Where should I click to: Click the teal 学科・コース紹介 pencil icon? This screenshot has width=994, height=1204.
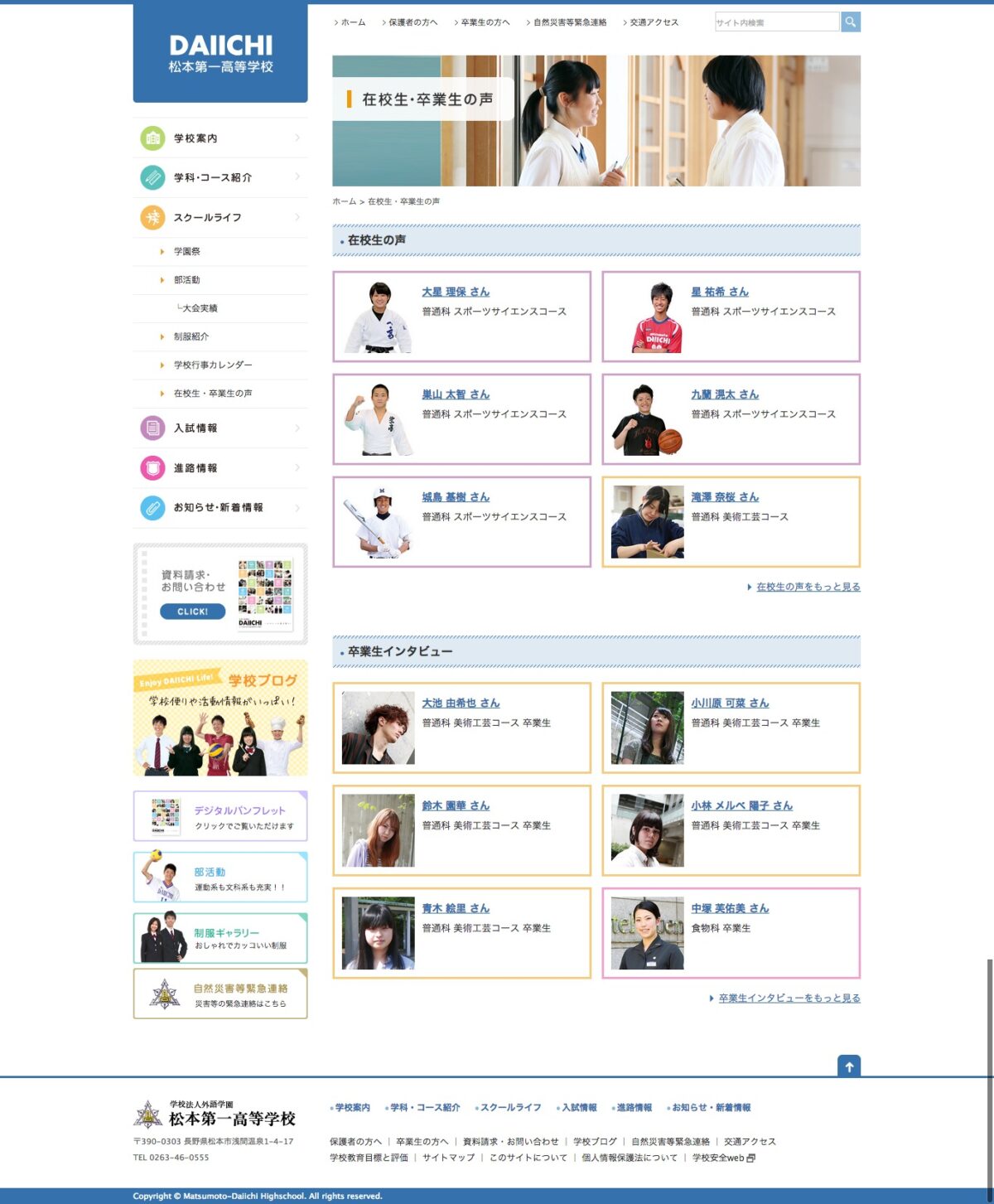coord(152,177)
